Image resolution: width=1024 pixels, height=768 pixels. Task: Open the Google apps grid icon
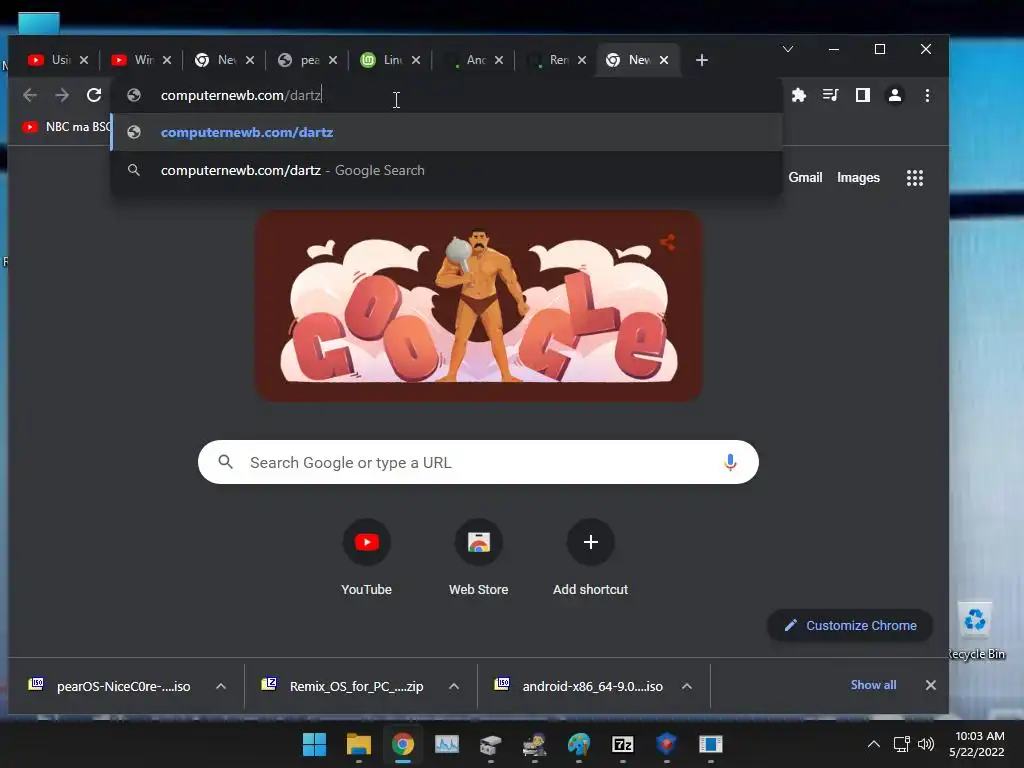[915, 178]
